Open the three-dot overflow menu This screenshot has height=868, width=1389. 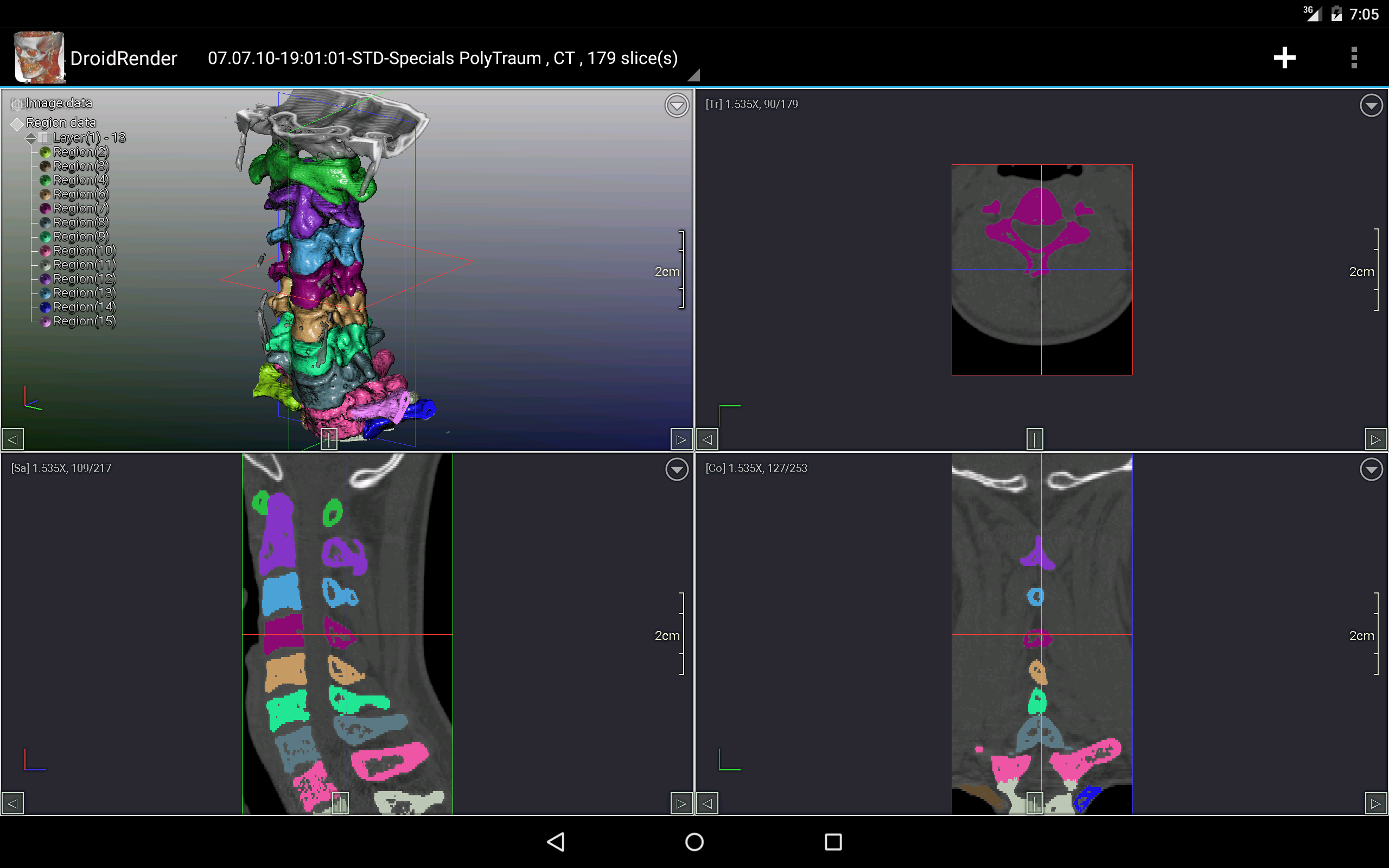point(1354,58)
